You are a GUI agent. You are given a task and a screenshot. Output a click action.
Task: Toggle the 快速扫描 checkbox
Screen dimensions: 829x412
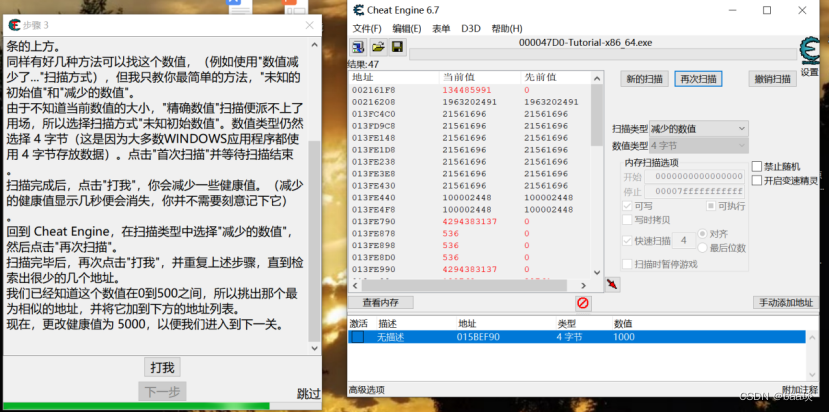coord(627,241)
